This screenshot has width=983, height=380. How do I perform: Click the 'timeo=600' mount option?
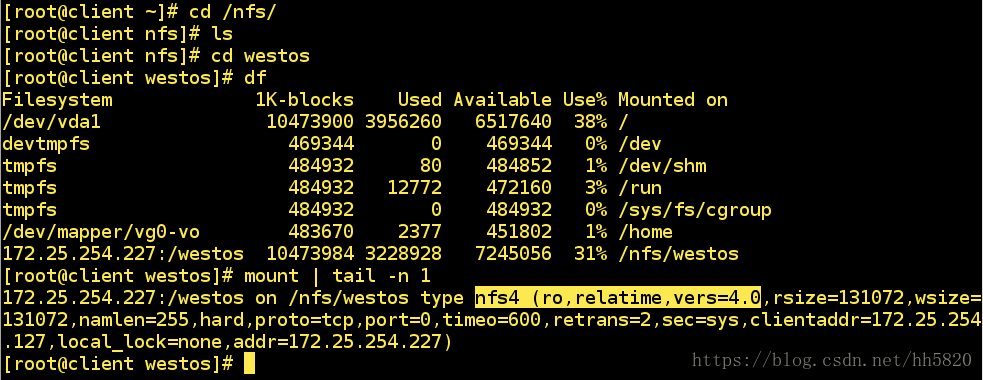point(491,320)
